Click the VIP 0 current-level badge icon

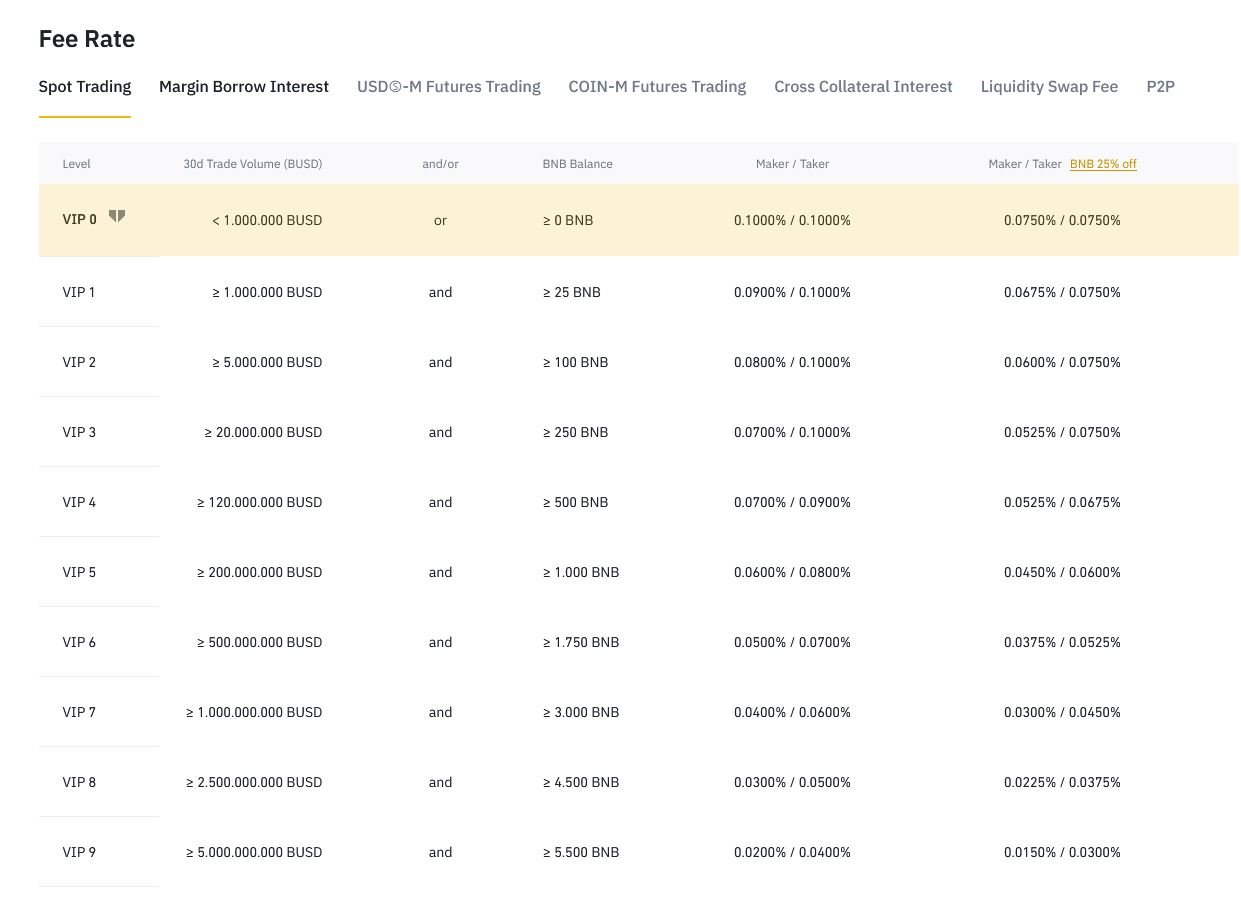(117, 216)
